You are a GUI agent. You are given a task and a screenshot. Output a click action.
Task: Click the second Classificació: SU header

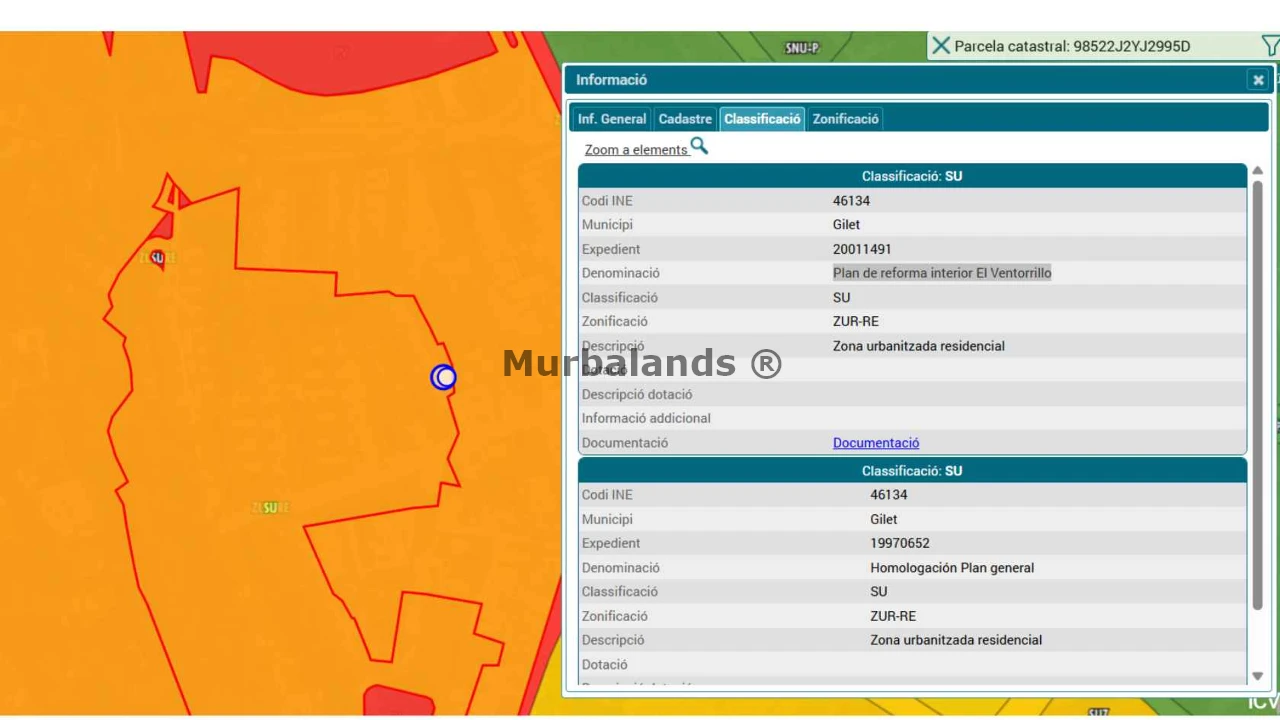(x=912, y=470)
